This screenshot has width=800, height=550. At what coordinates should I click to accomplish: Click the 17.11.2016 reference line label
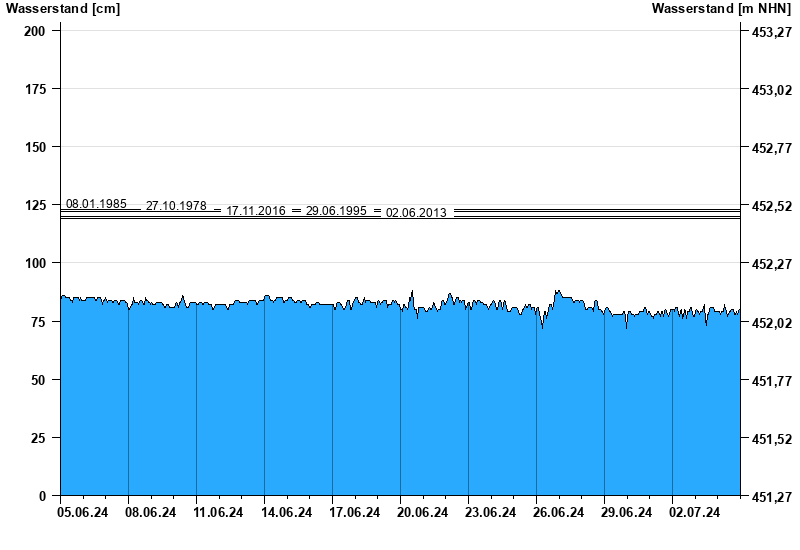coord(256,211)
